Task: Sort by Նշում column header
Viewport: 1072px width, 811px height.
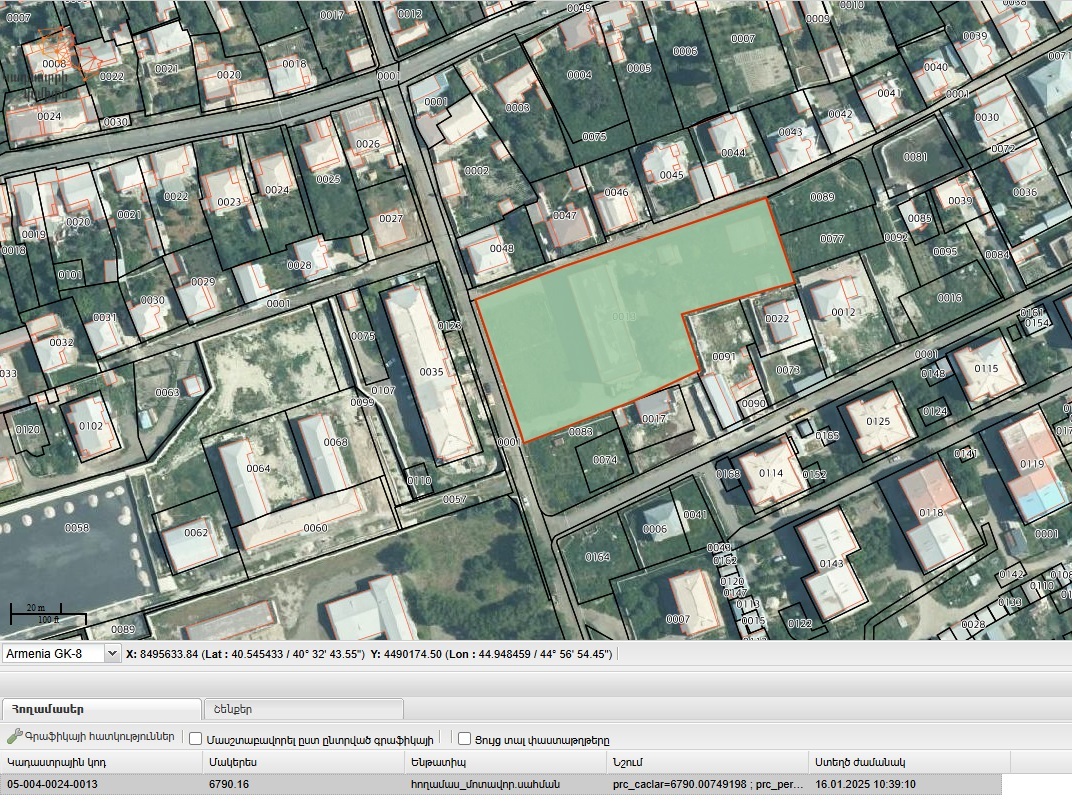Action: pos(706,762)
